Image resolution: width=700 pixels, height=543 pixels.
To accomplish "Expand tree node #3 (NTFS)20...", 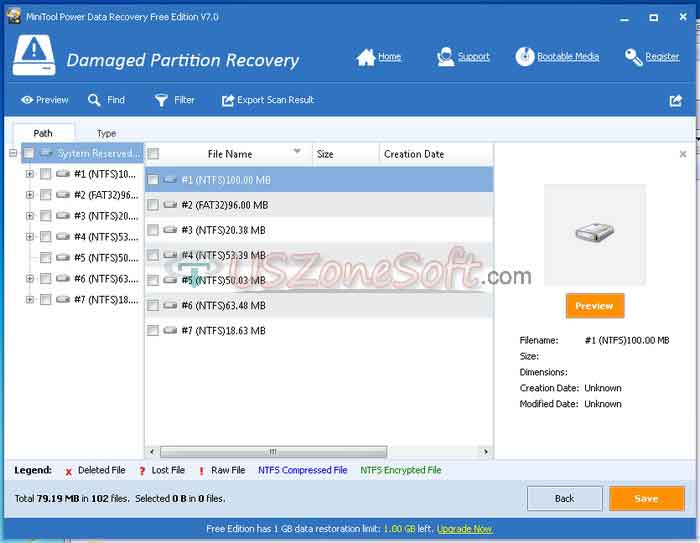I will [29, 216].
